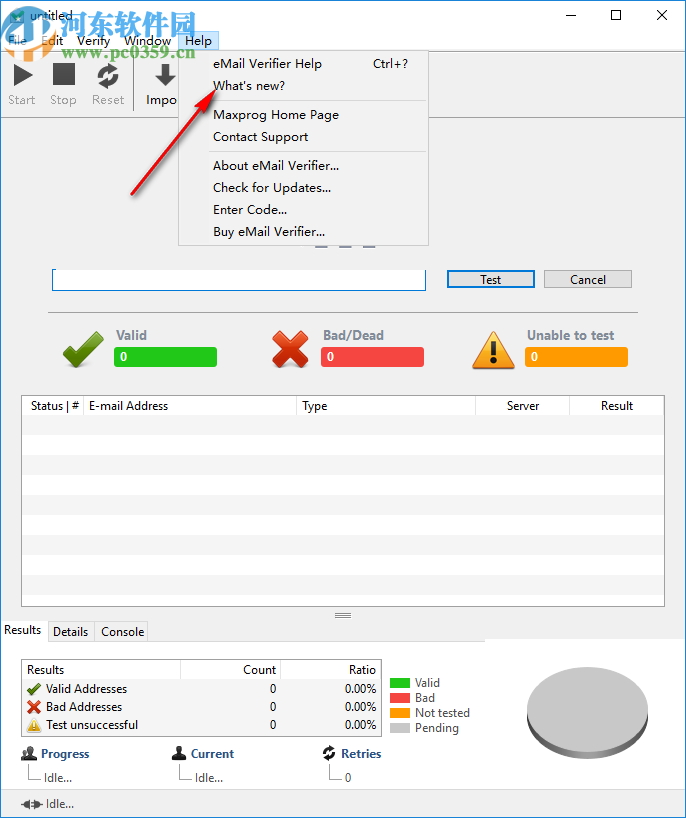Click the plug connection icon in the status bar
The image size is (686, 818).
click(x=31, y=804)
